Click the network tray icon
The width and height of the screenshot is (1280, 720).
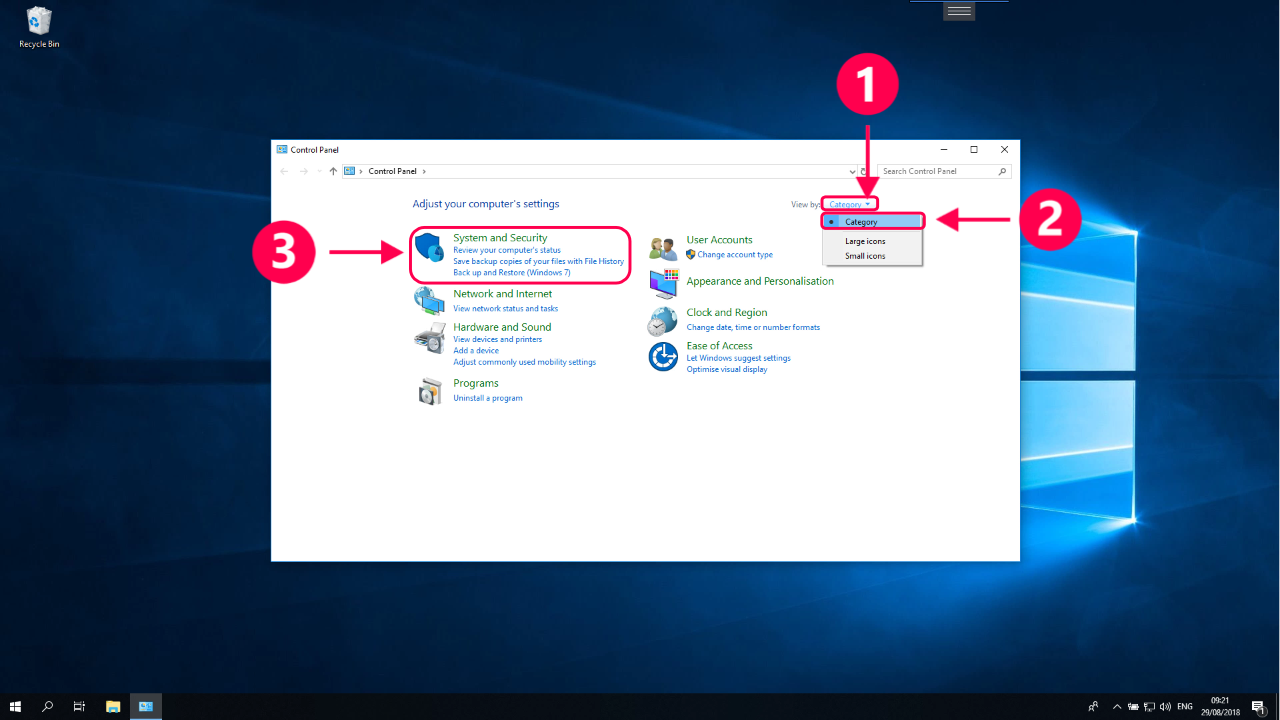(1150, 706)
